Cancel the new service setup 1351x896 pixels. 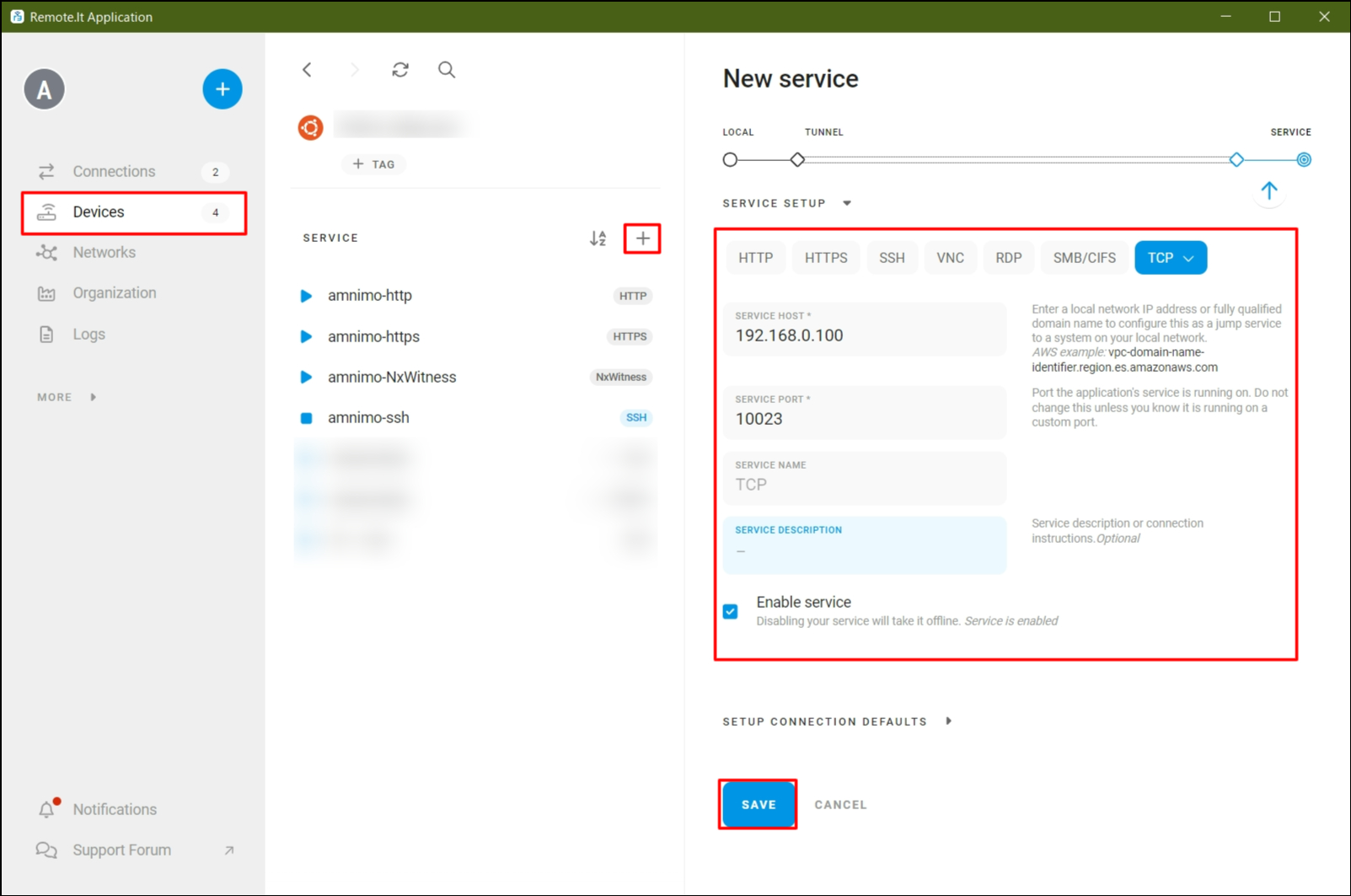(x=840, y=805)
